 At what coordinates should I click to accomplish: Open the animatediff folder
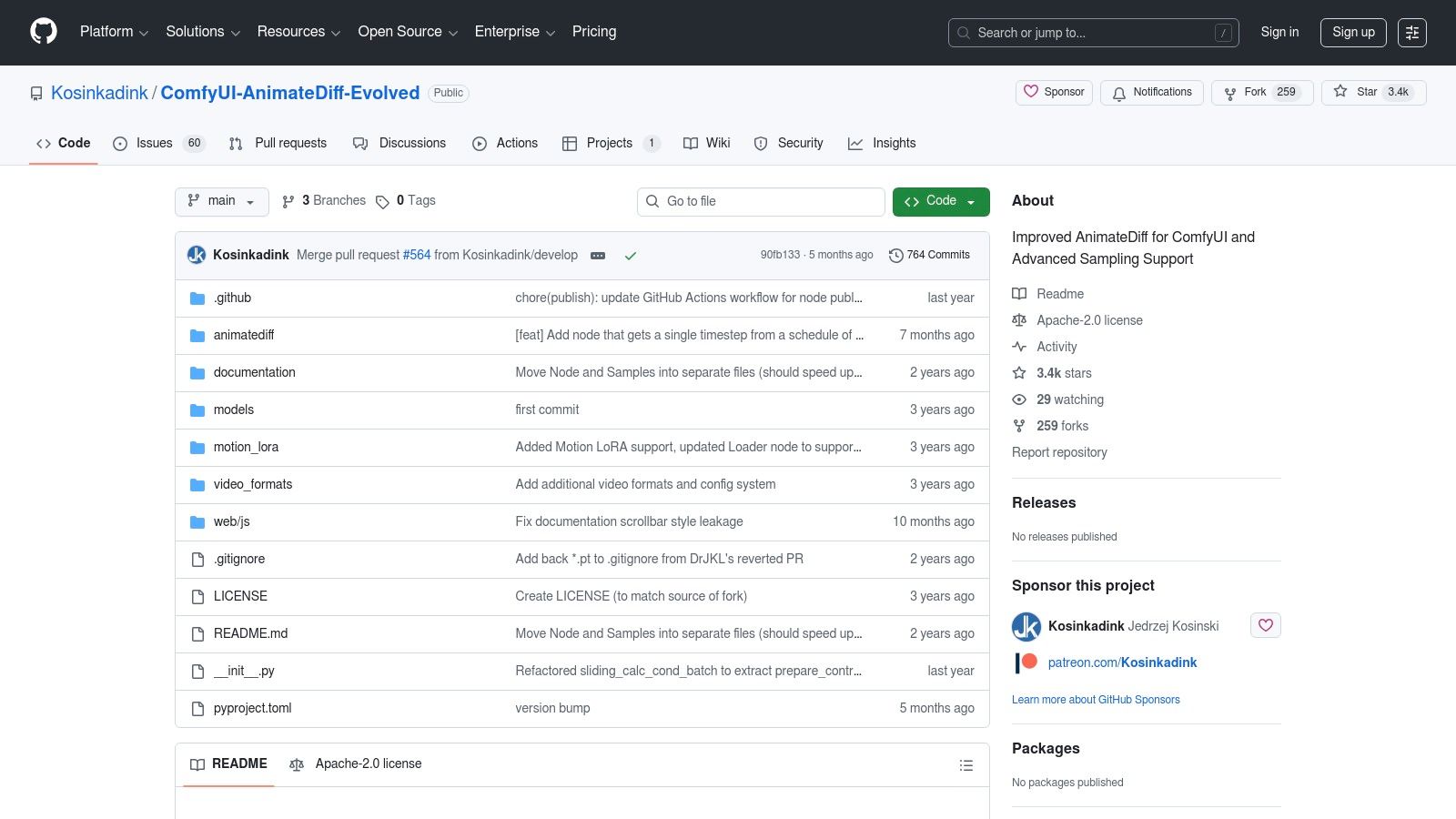(x=244, y=335)
